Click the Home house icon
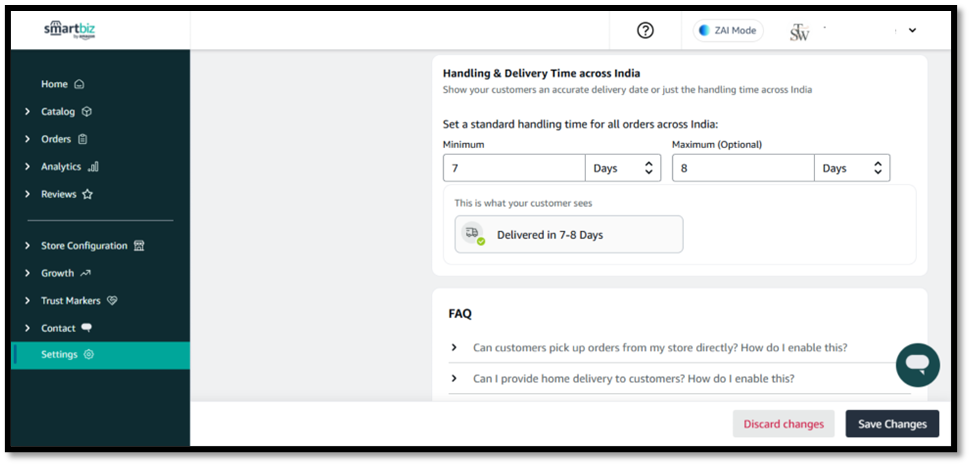 [x=80, y=84]
